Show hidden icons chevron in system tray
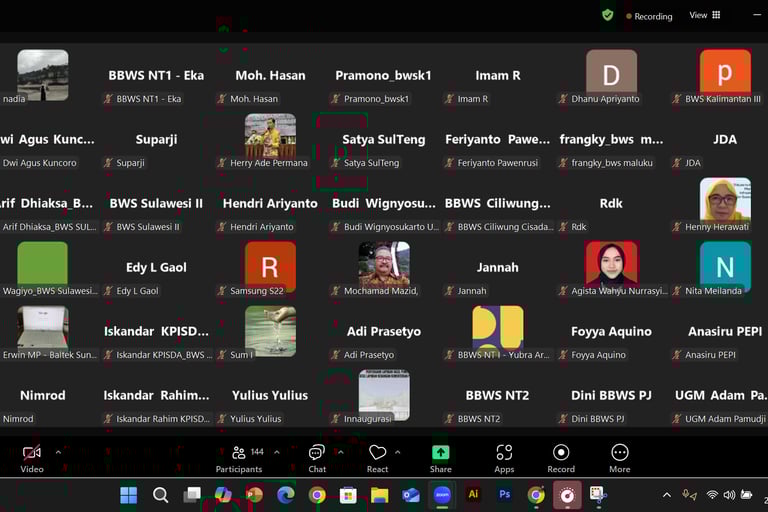This screenshot has width=768, height=512. (667, 495)
